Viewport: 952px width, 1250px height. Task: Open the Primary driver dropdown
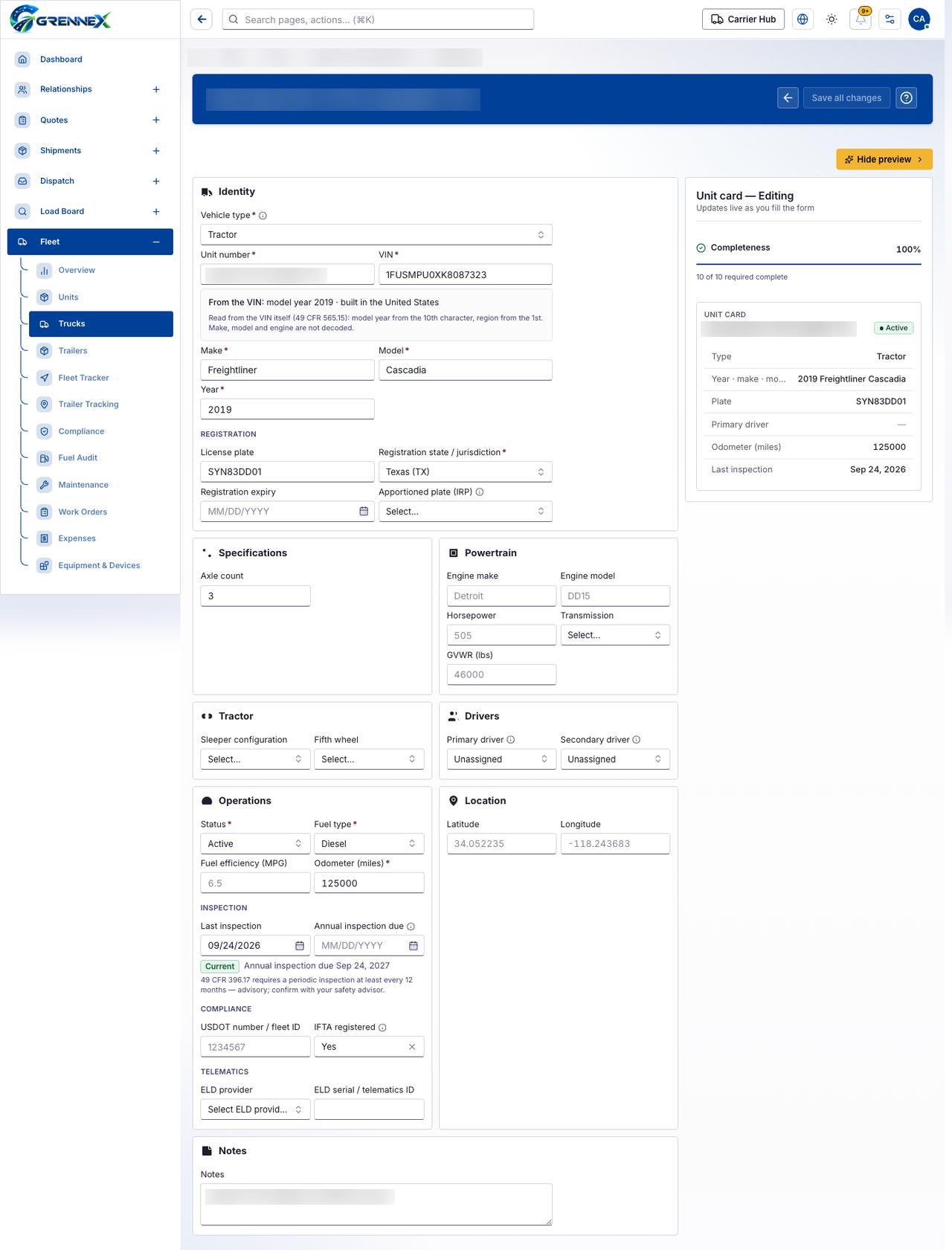(x=501, y=759)
